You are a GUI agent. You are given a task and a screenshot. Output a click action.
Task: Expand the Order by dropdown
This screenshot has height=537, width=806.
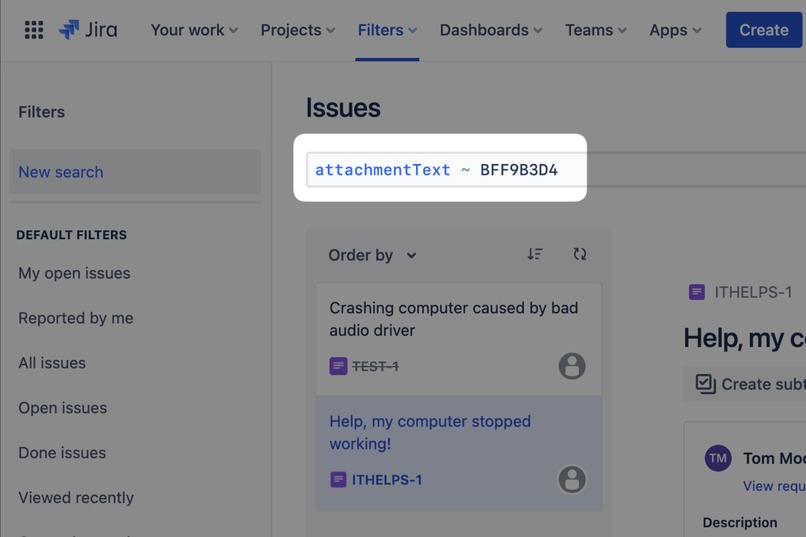372,255
